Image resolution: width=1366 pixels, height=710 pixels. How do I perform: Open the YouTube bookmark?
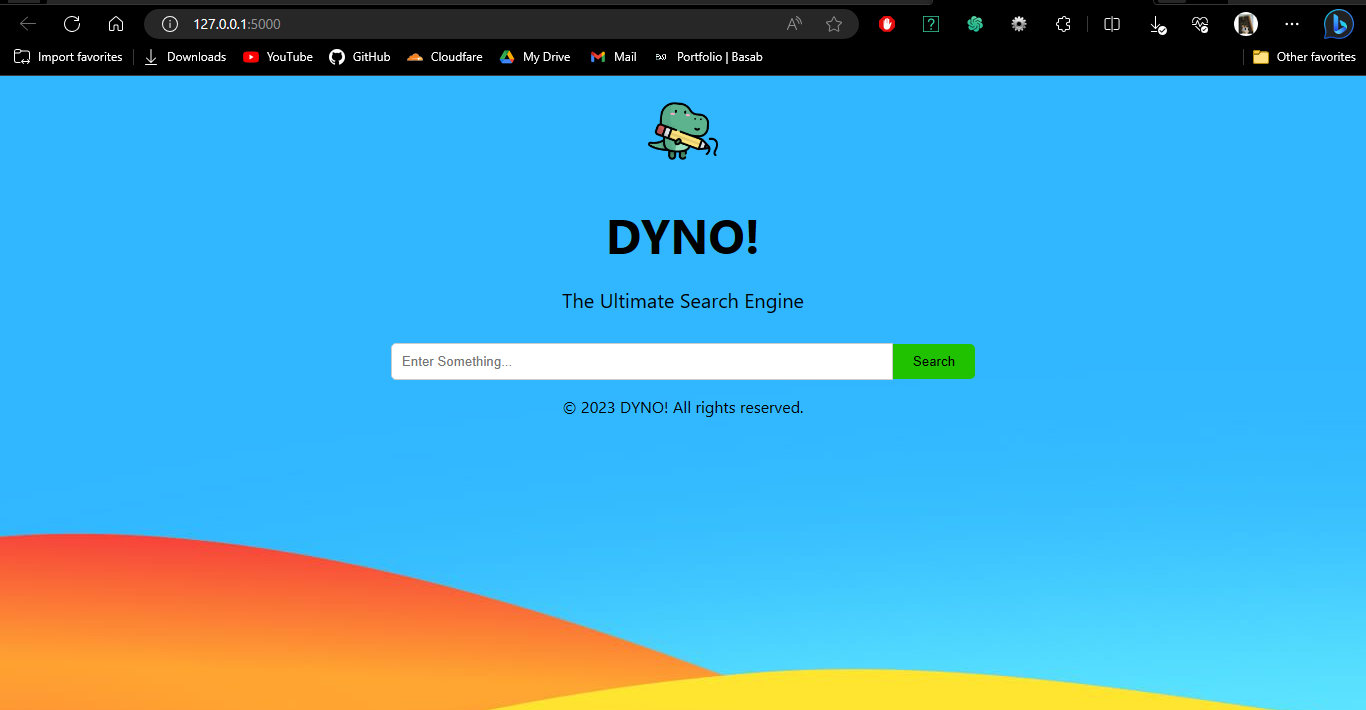click(x=278, y=57)
